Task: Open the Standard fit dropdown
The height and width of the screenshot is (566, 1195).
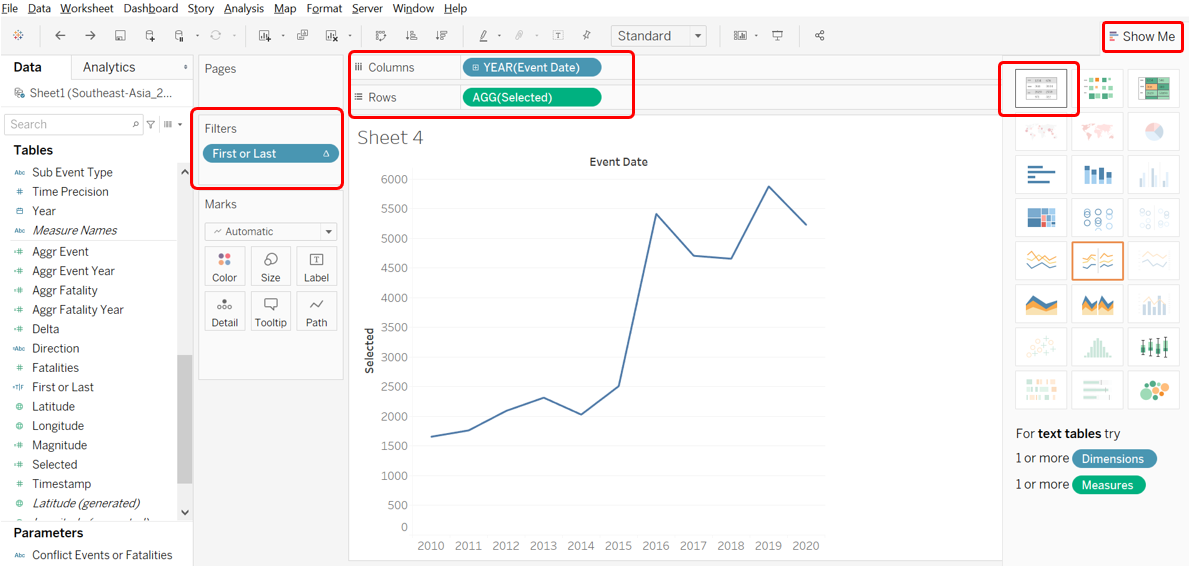Action: (x=658, y=36)
